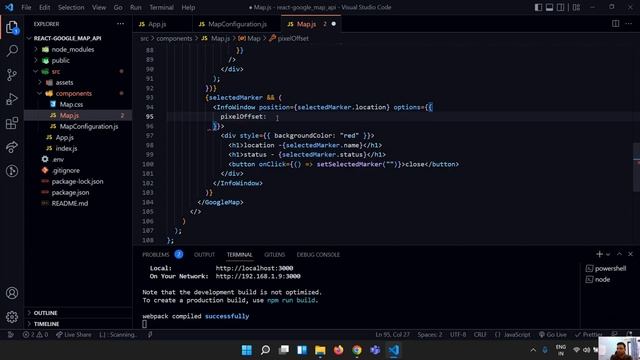Select the powershell terminal
This screenshot has width=640, height=360.
tap(606, 269)
